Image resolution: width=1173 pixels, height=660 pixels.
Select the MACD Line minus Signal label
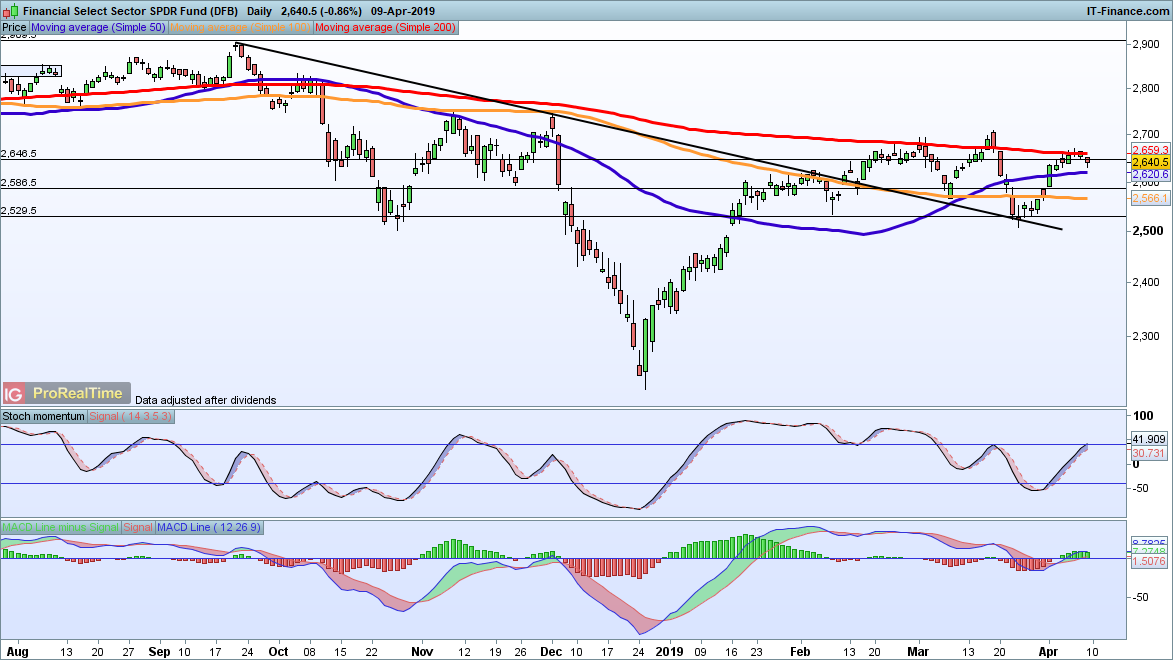(61, 528)
